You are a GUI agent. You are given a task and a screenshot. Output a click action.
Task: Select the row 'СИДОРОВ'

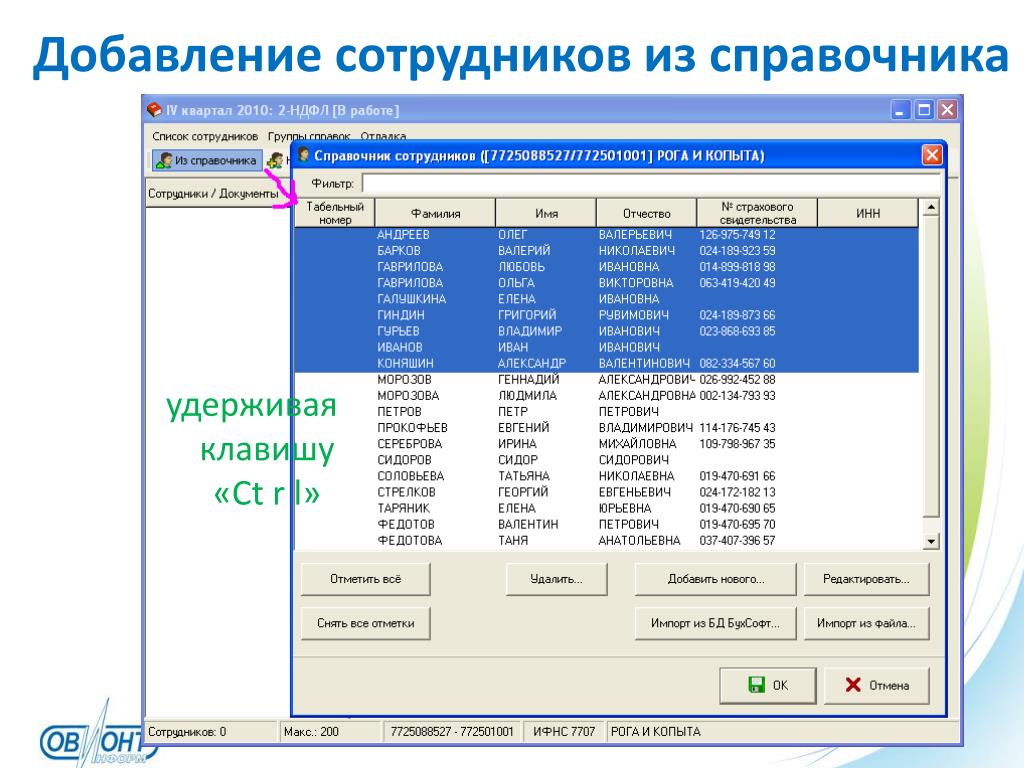click(x=607, y=460)
